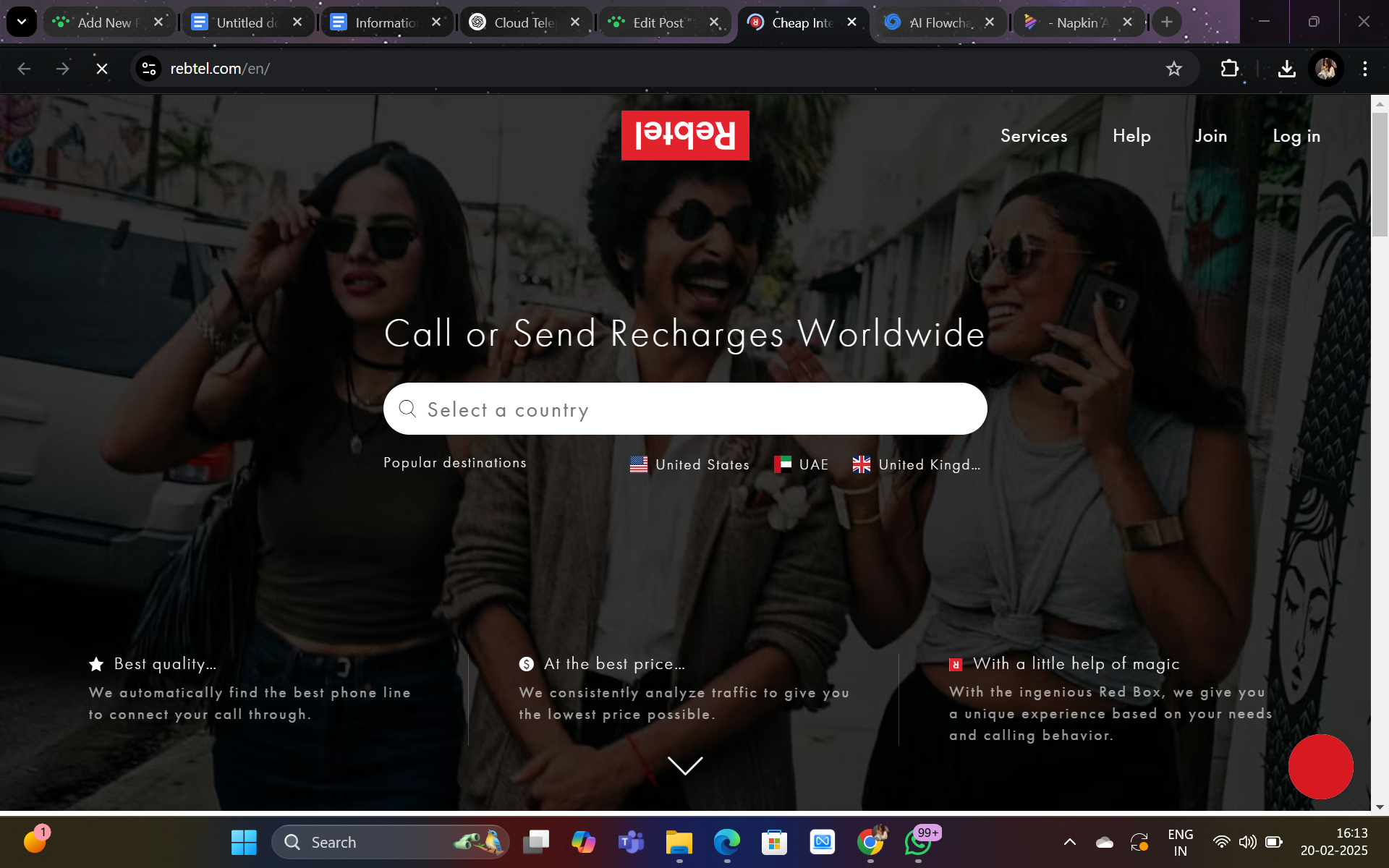Click the bookmark/save icon in address bar

(x=1175, y=68)
